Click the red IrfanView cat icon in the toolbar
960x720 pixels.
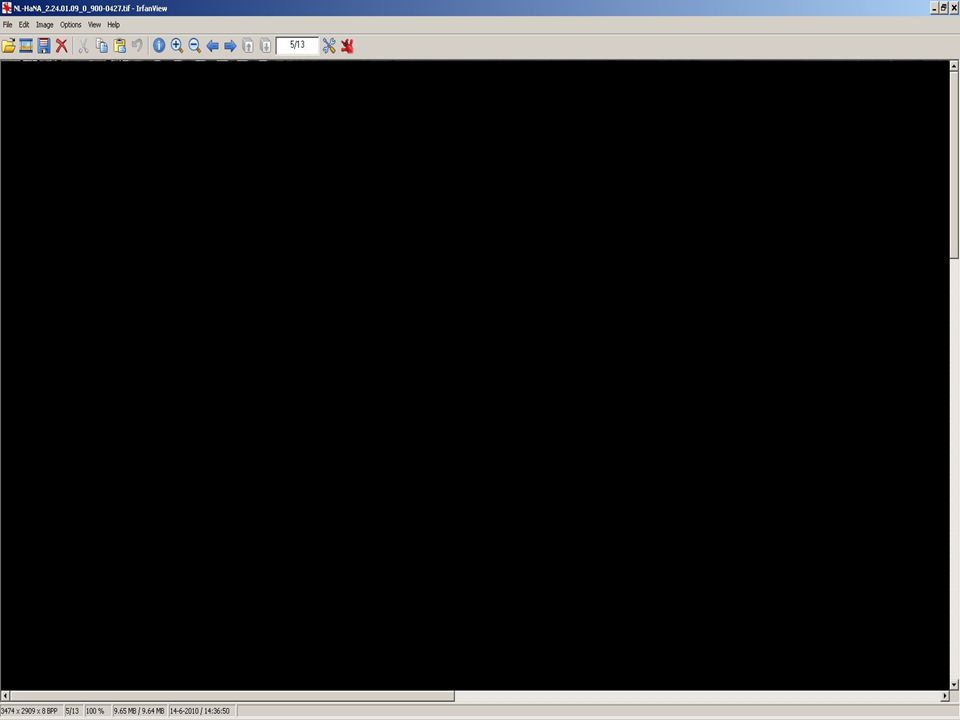point(347,46)
